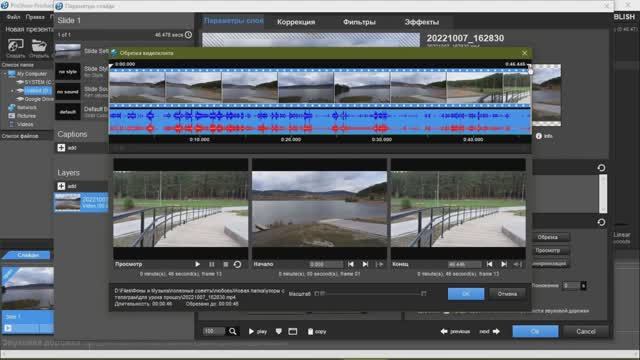
Task: Play the video preview under Просмотр
Action: [198, 264]
